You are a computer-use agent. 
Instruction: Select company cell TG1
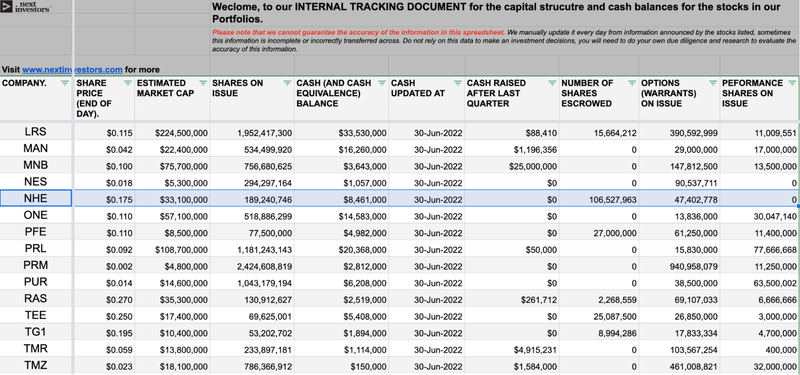coord(35,332)
